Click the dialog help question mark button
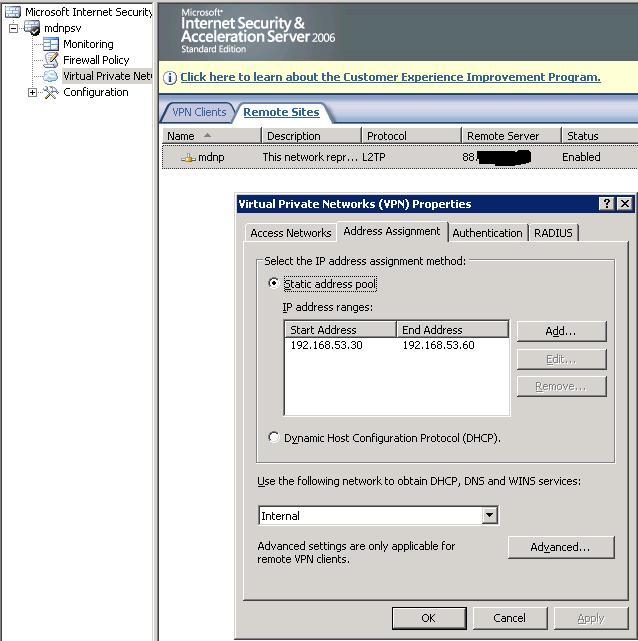Image resolution: width=638 pixels, height=641 pixels. pos(607,203)
